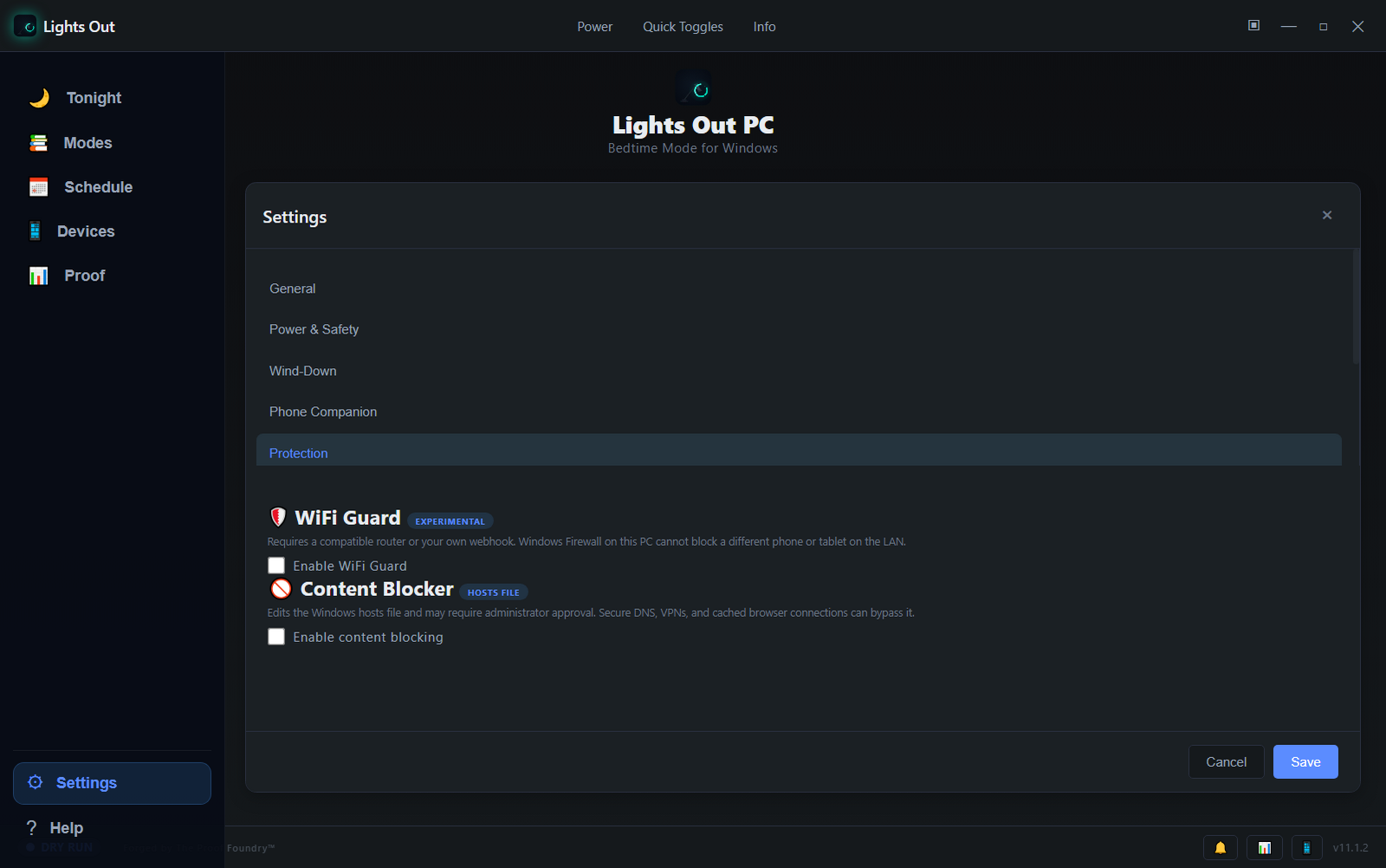Click the EXPERIMENTAL badge next to WiFi Guard

[450, 521]
